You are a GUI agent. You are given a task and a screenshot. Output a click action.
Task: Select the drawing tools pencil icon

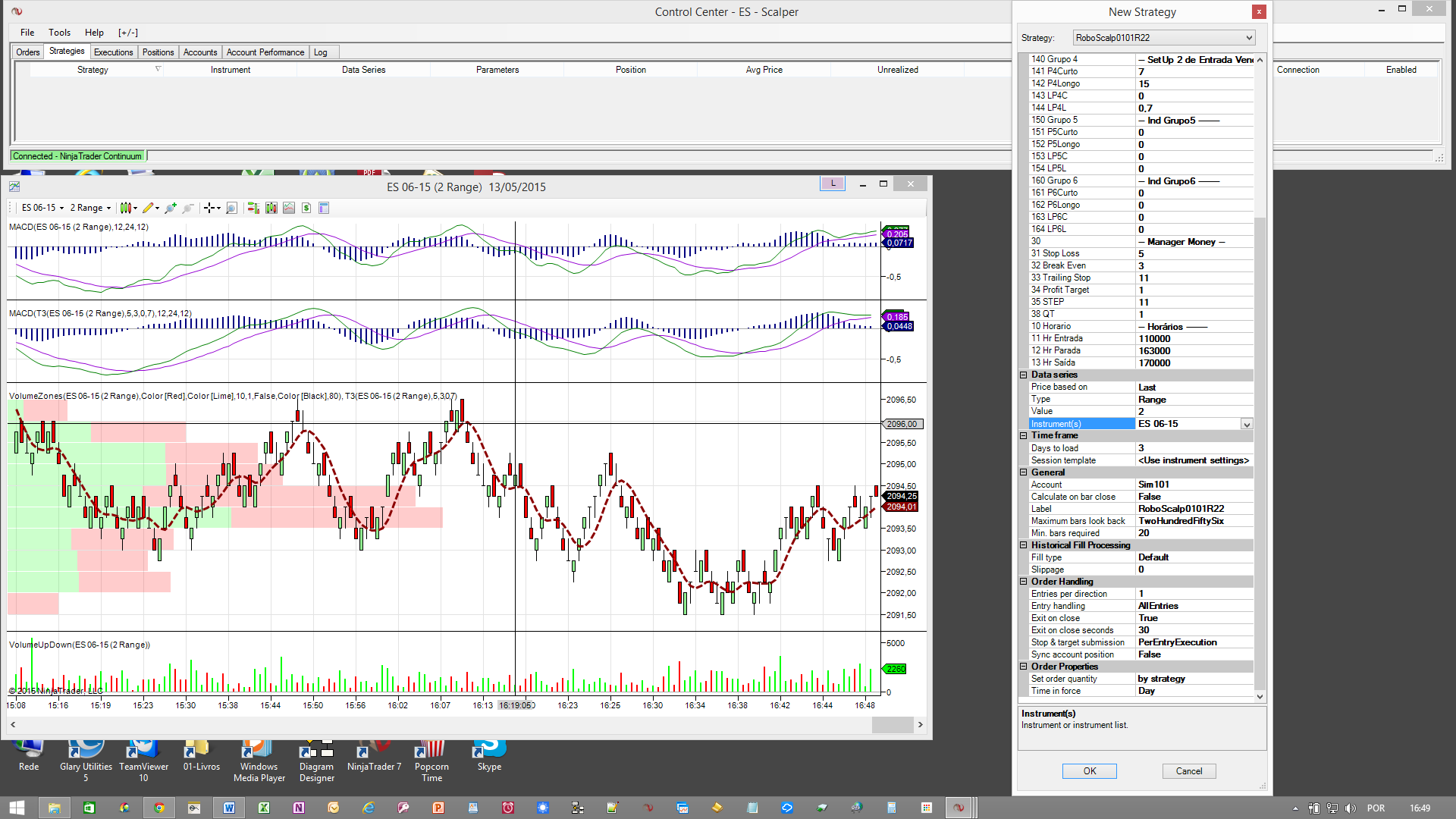pos(149,208)
